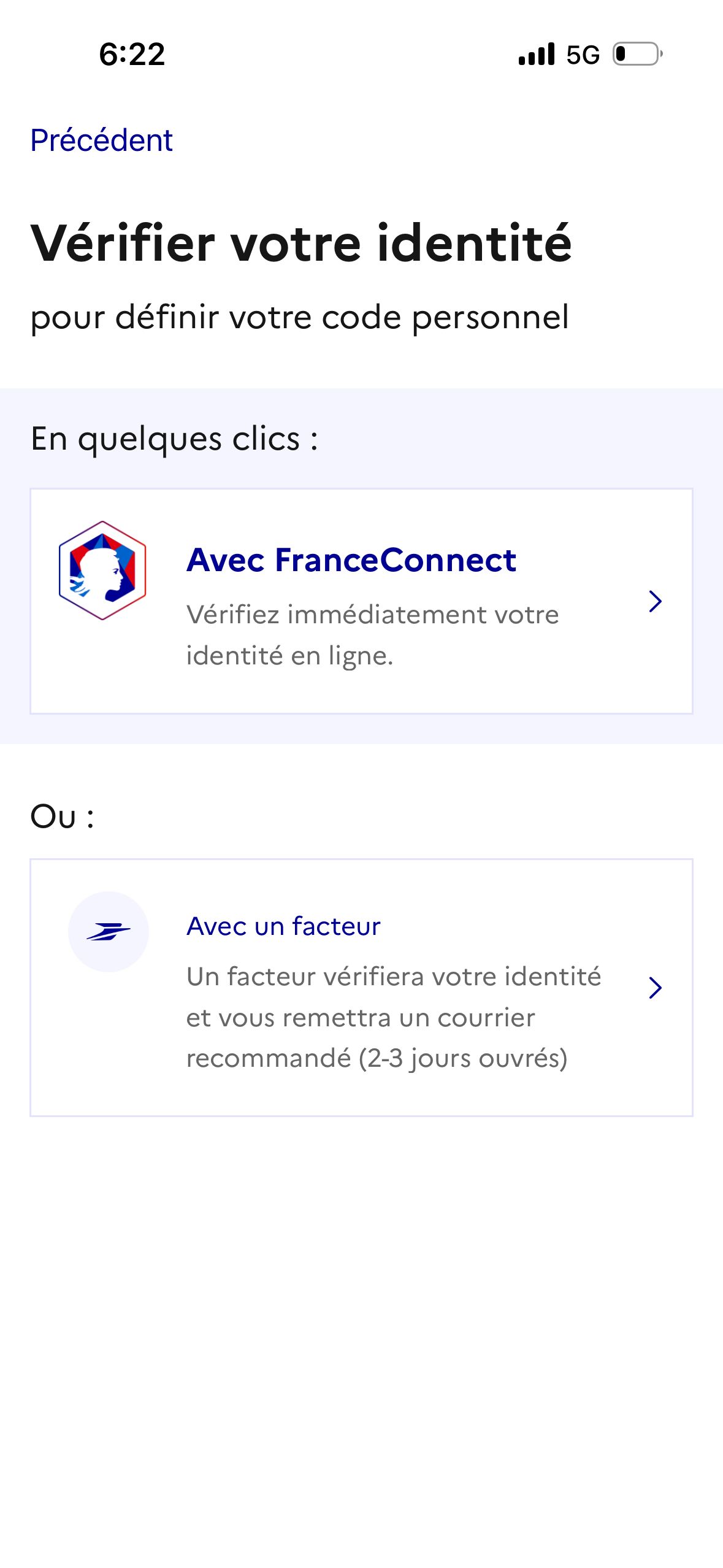Tap "et vous remettra un courrier" text line
This screenshot has height=1568, width=723.
click(361, 1018)
